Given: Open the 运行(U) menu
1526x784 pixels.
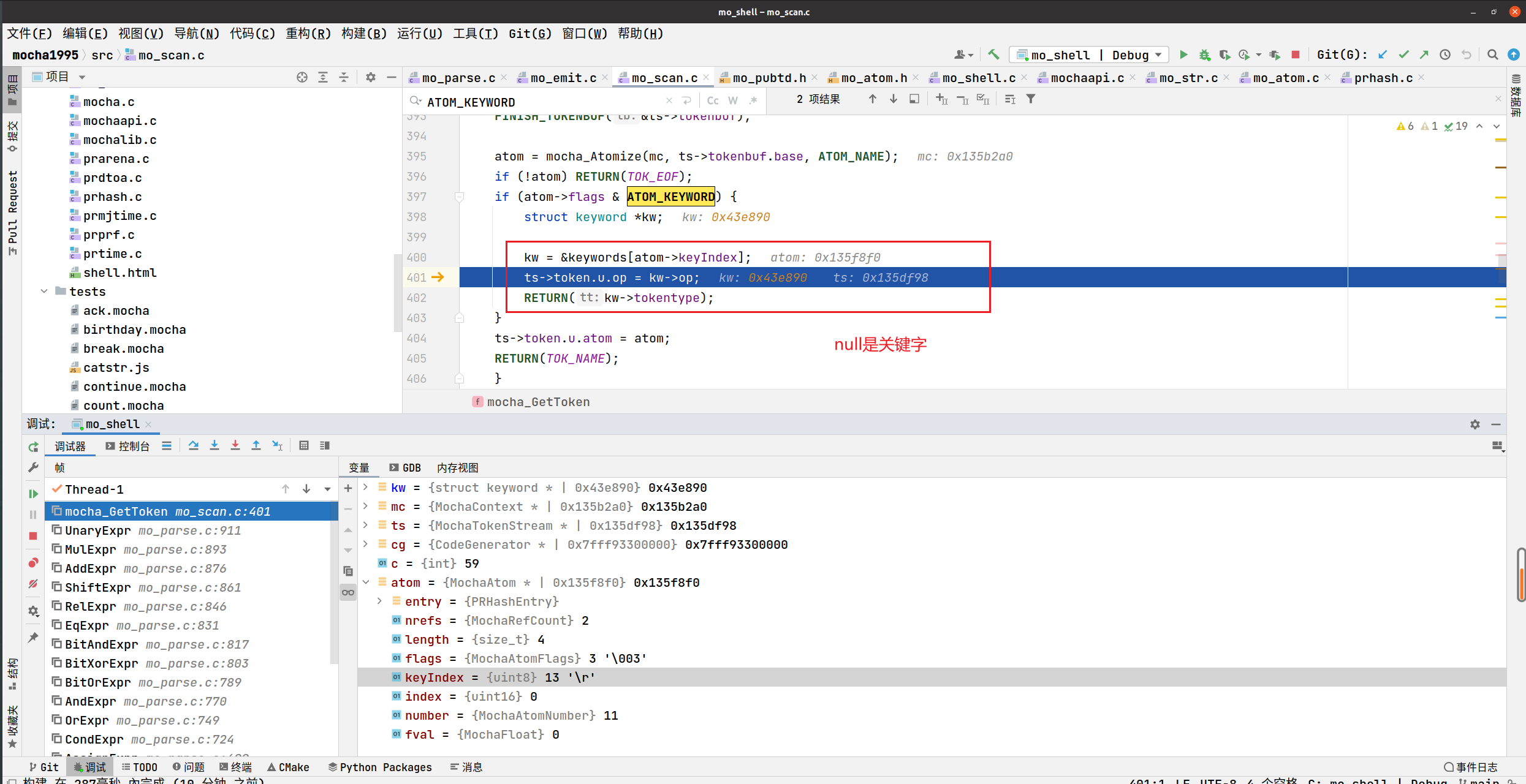Looking at the screenshot, I should (420, 34).
